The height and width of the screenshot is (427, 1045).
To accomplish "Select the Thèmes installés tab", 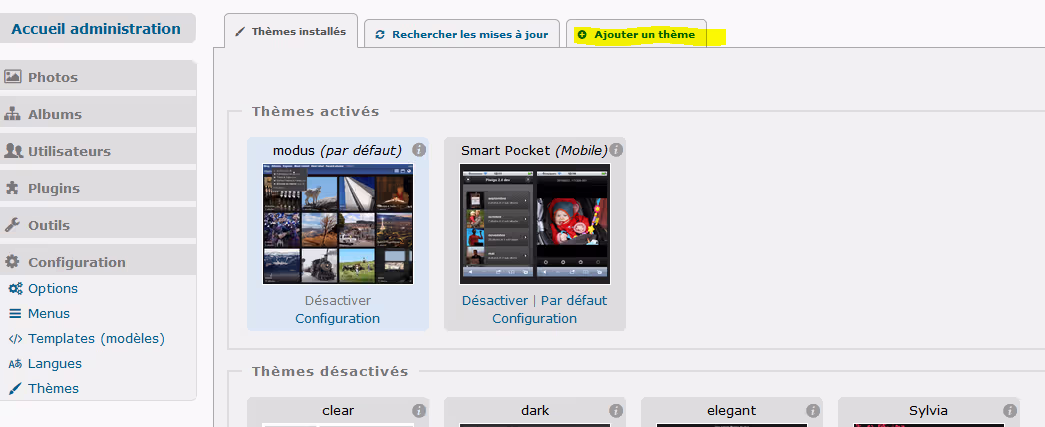I will click(x=290, y=32).
